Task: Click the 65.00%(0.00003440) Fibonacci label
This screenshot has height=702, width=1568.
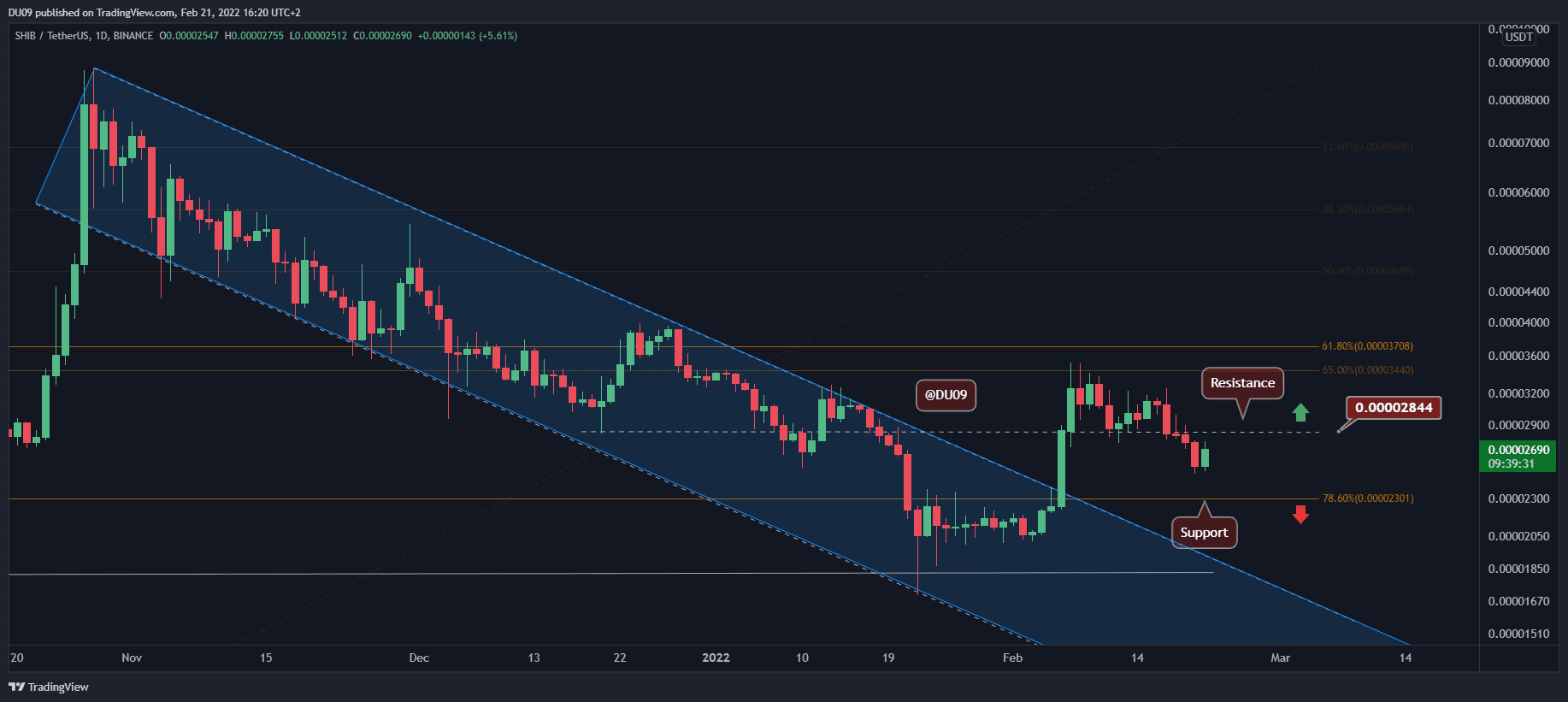Action: click(1367, 370)
